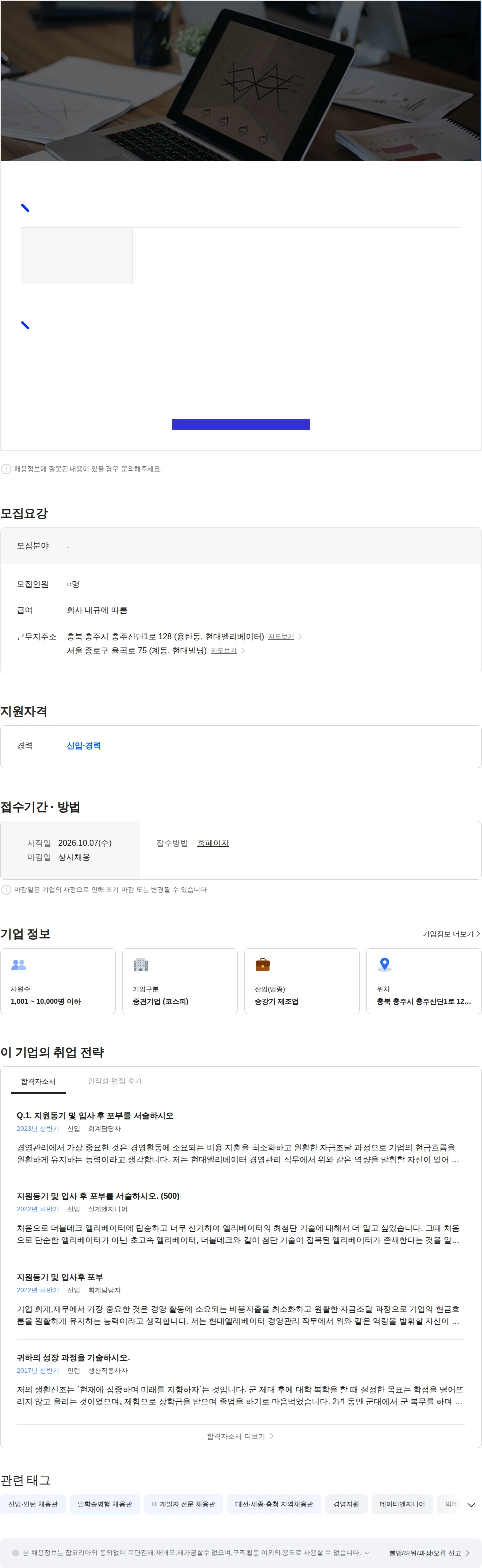This screenshot has width=482, height=1568.
Task: Click the info icon beside 채용정보에 잘못된 내용이
Action: click(x=6, y=468)
